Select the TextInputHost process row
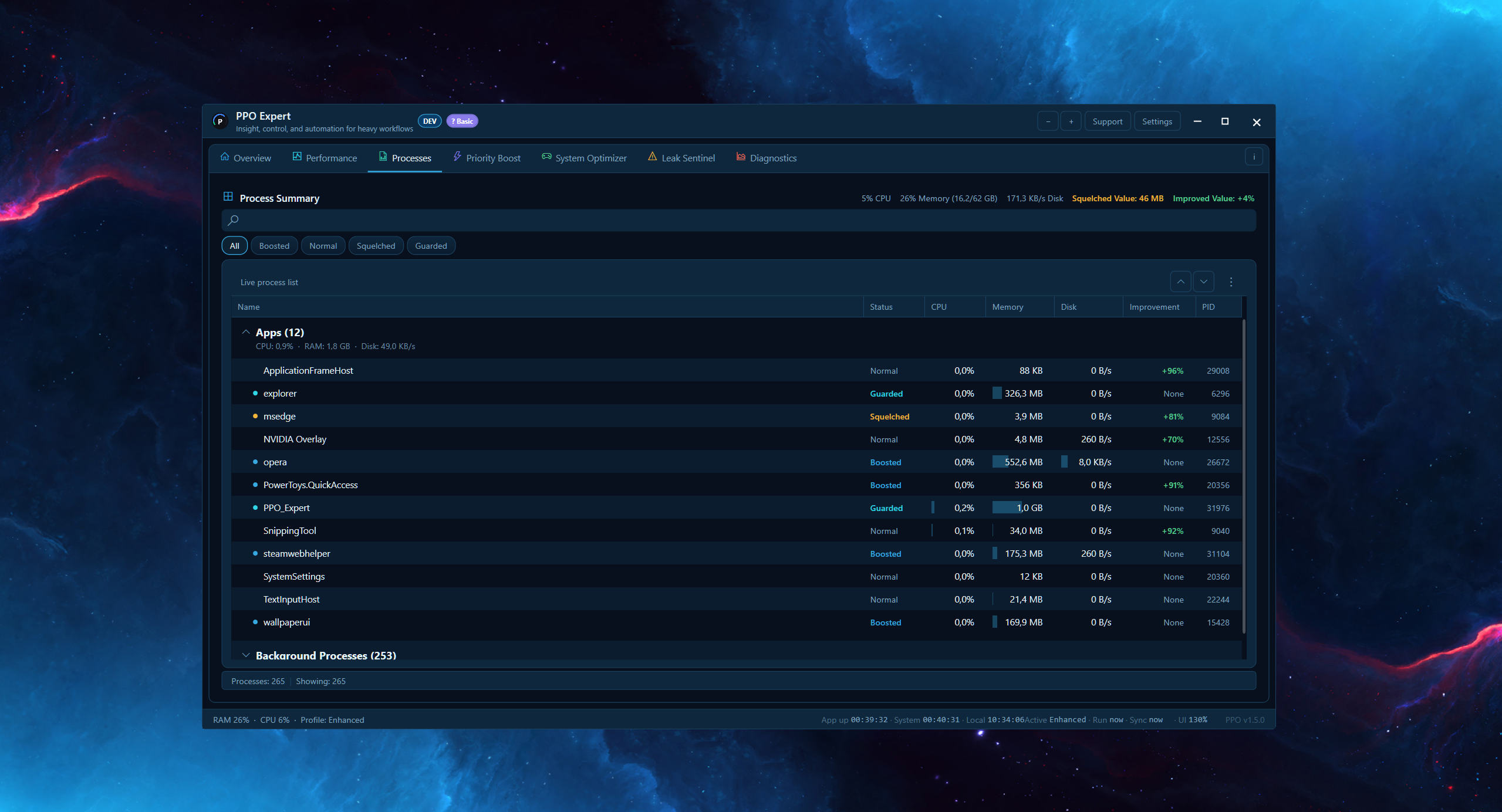This screenshot has height=812, width=1502. pyautogui.click(x=737, y=599)
